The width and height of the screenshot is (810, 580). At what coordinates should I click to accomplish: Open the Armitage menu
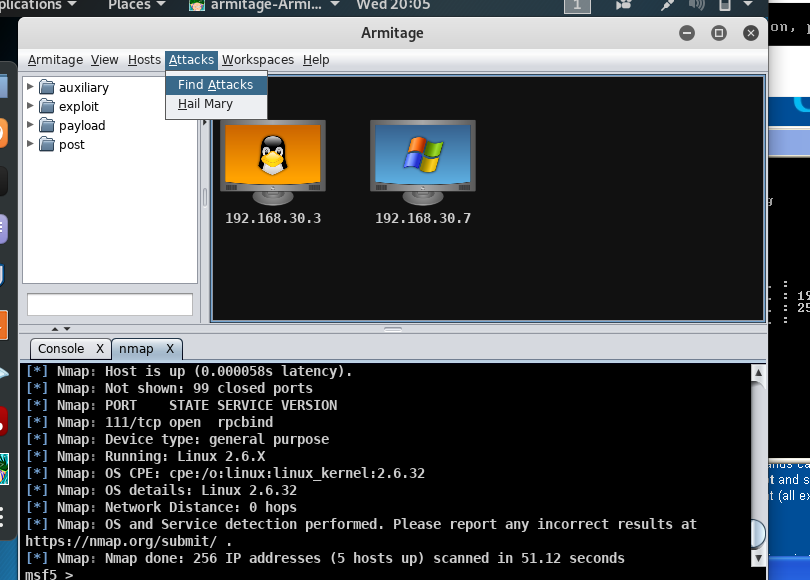pos(55,60)
